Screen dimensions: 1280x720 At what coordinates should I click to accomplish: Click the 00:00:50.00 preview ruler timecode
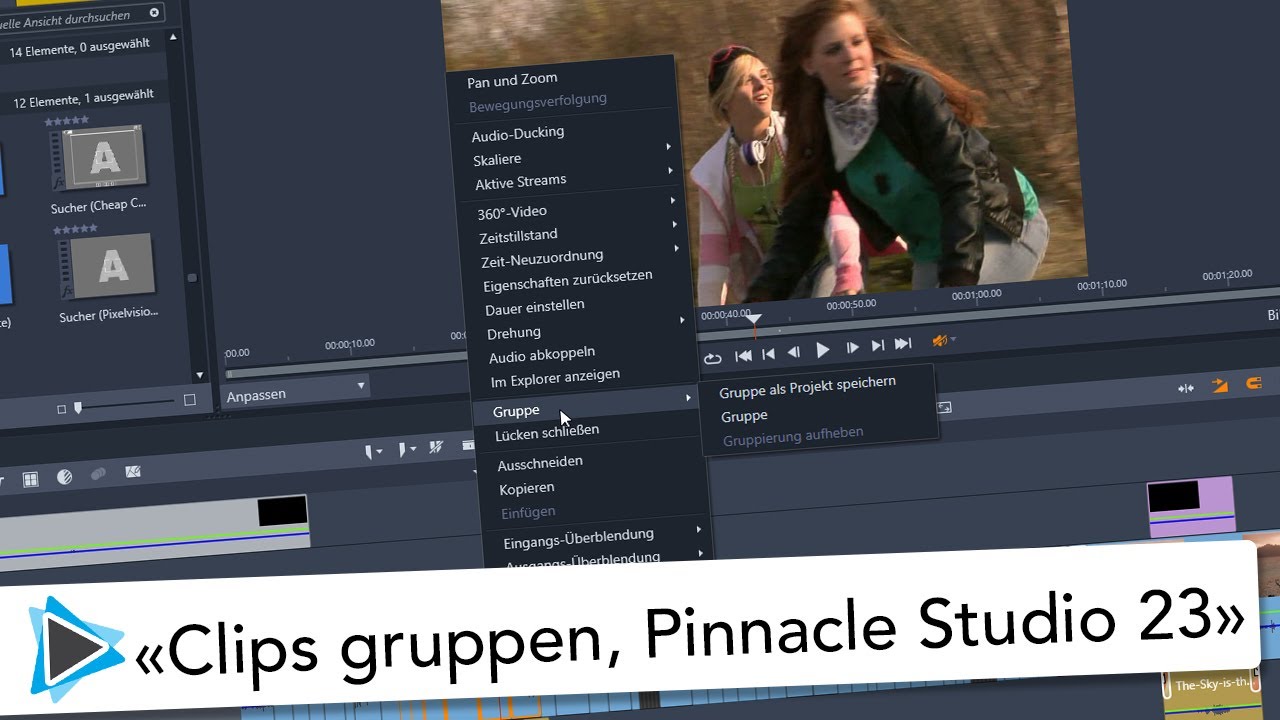pyautogui.click(x=851, y=303)
